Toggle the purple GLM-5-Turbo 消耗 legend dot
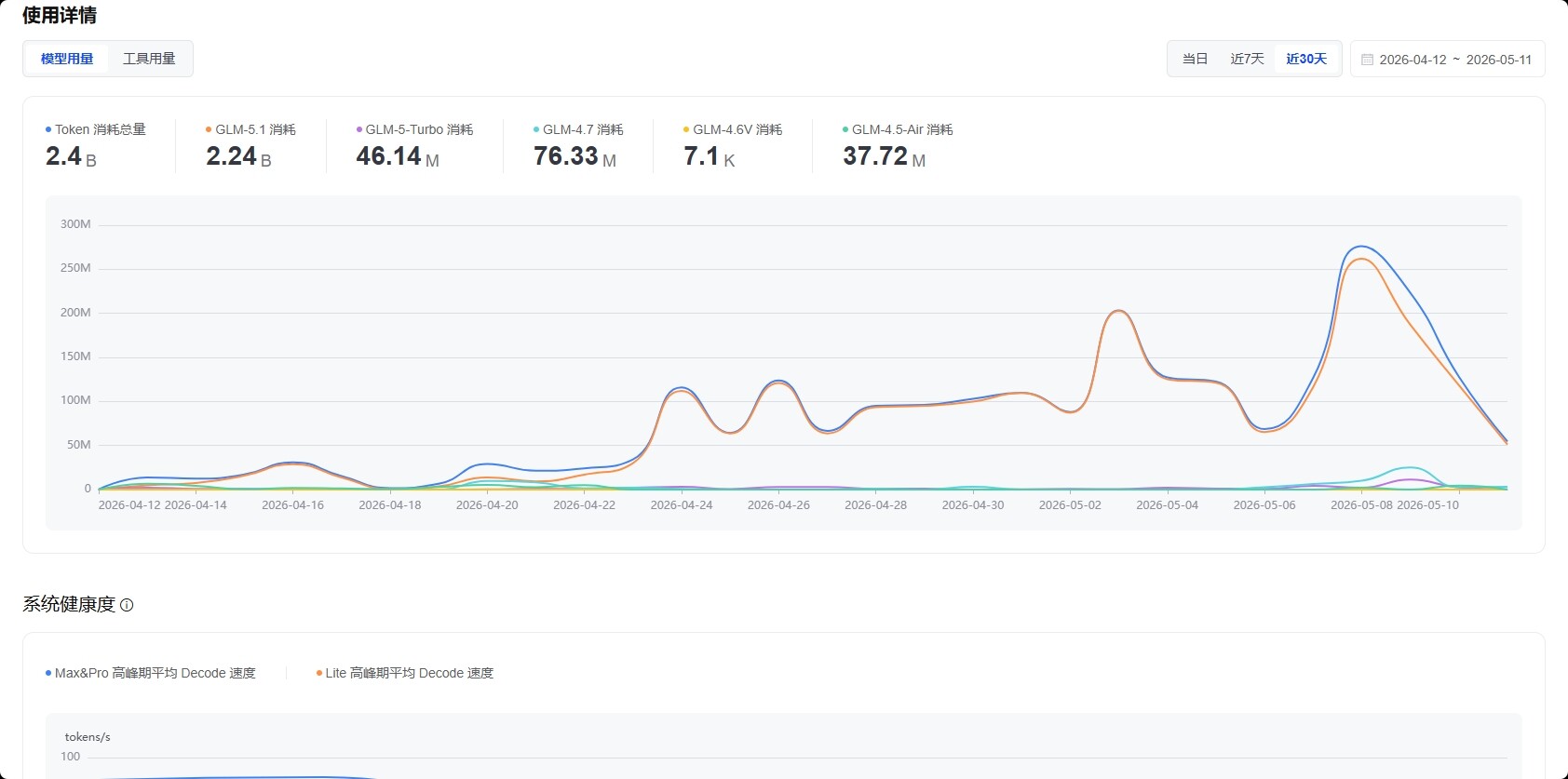The width and height of the screenshot is (1568, 779). 359,129
